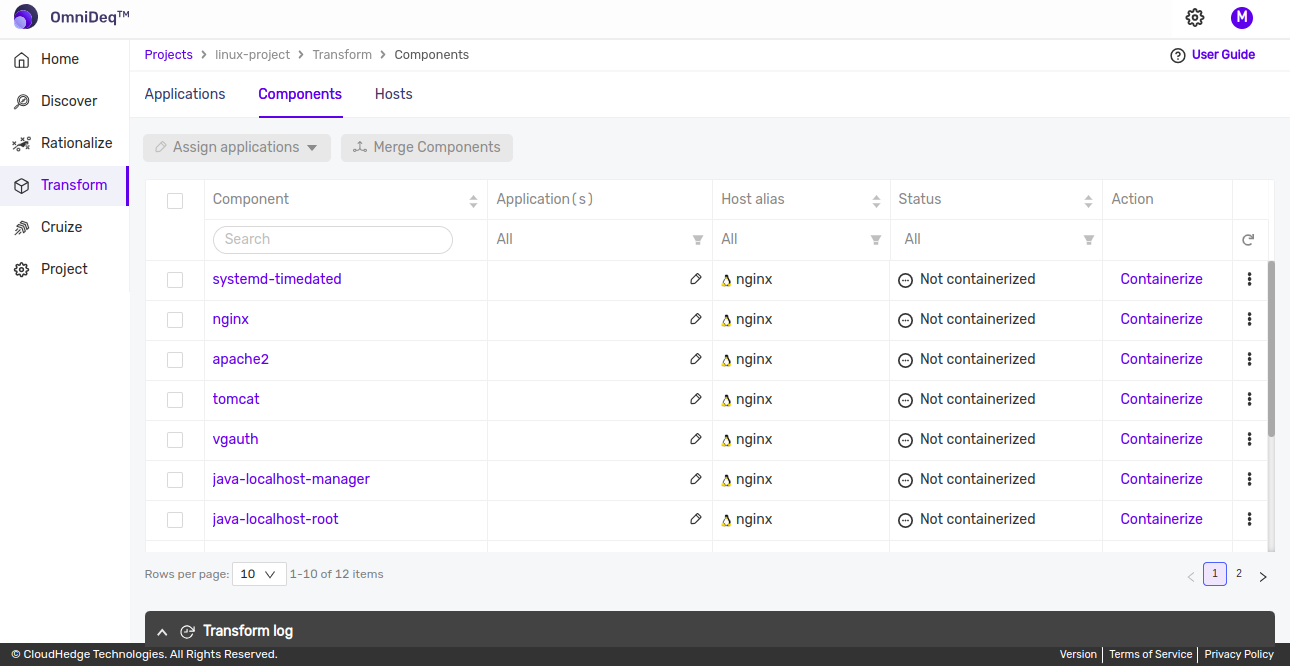This screenshot has height=666, width=1290.
Task: Containerize the systemd-timedated component
Action: coord(1161,279)
